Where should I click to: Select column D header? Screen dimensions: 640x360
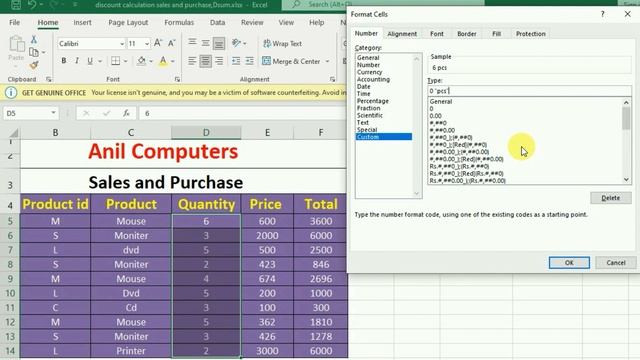[x=206, y=132]
